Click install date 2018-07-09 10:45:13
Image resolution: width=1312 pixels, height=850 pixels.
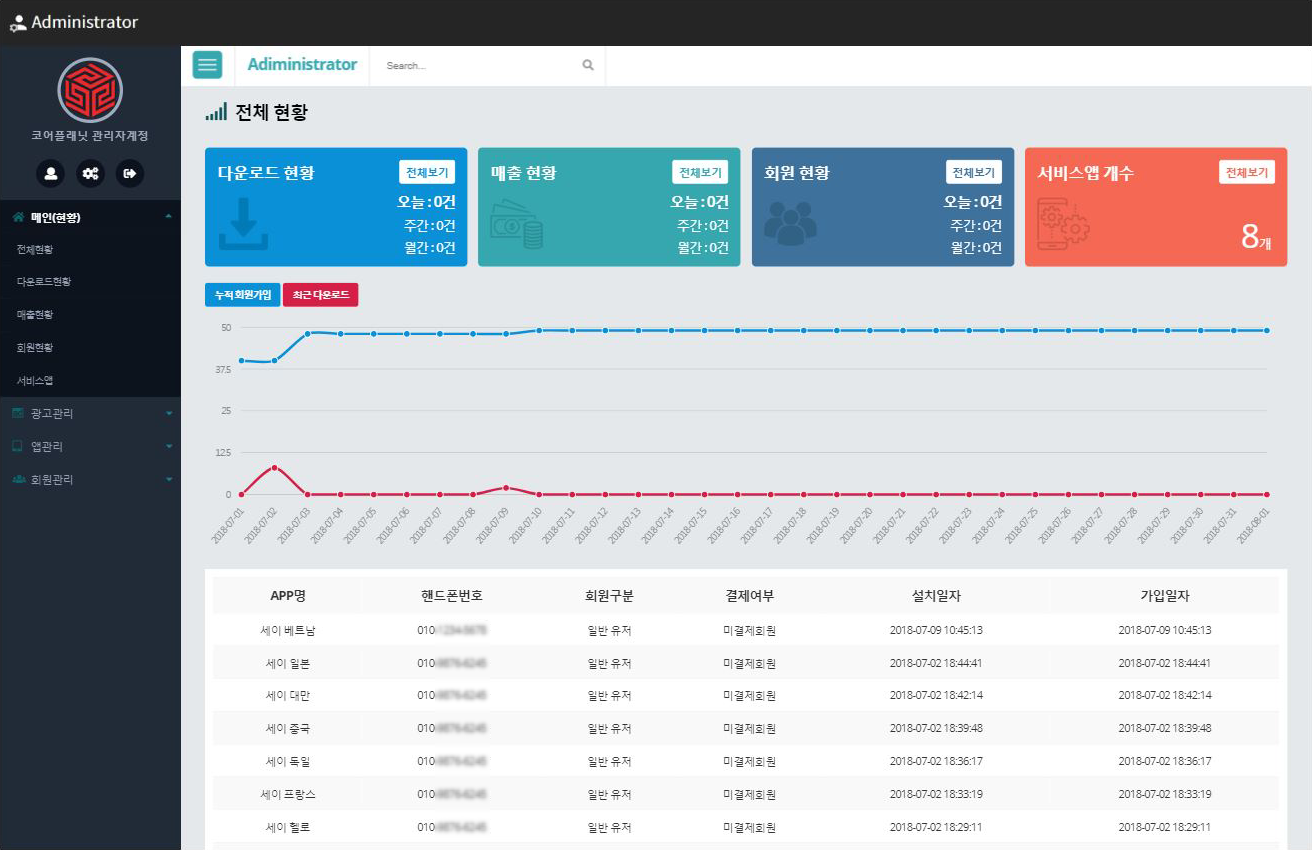936,630
